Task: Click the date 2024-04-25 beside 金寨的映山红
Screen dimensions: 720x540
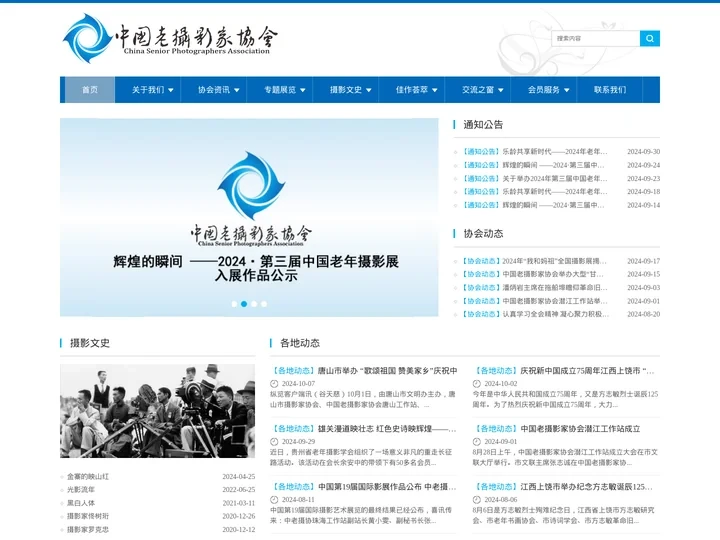Action: pos(239,477)
